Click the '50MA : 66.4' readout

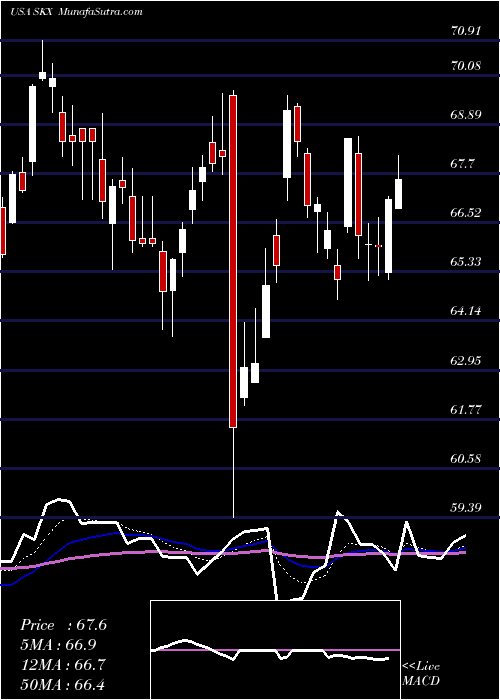(x=63, y=684)
